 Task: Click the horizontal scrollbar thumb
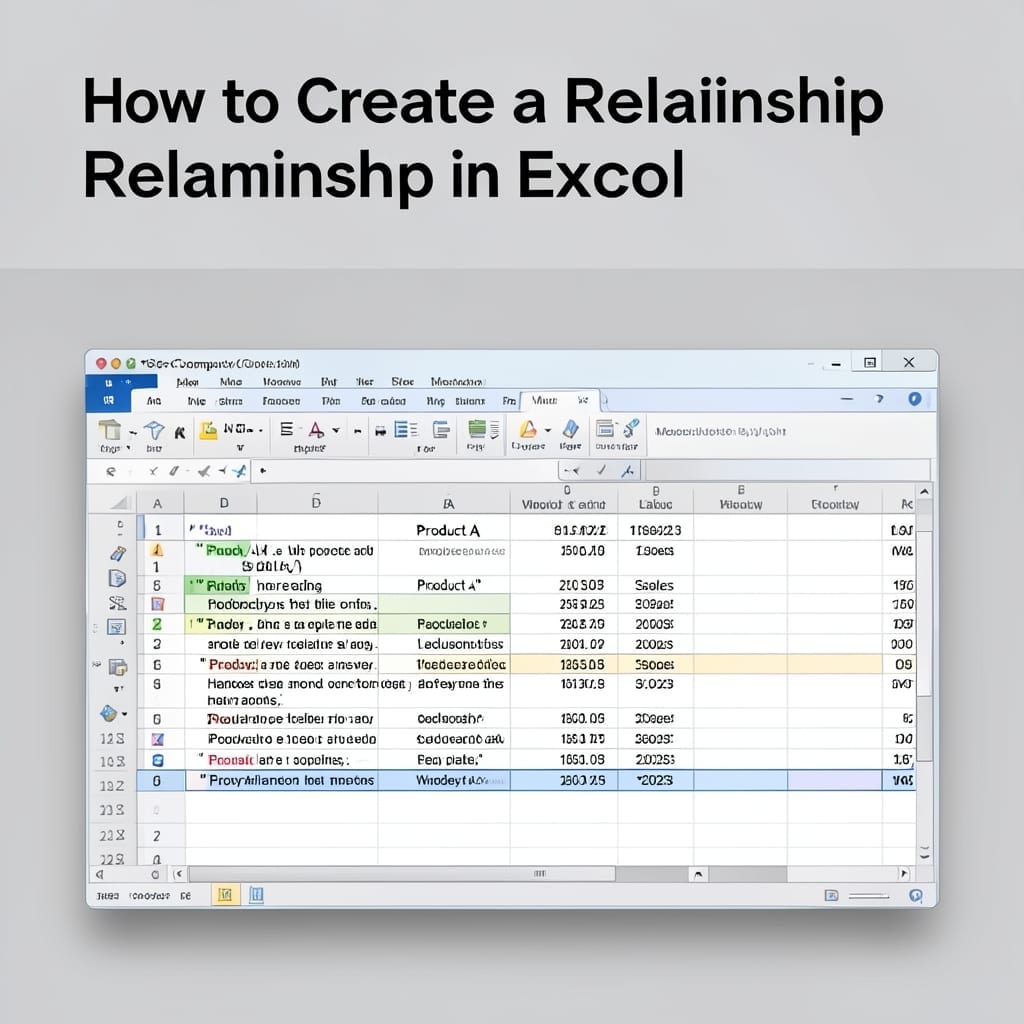pos(402,874)
